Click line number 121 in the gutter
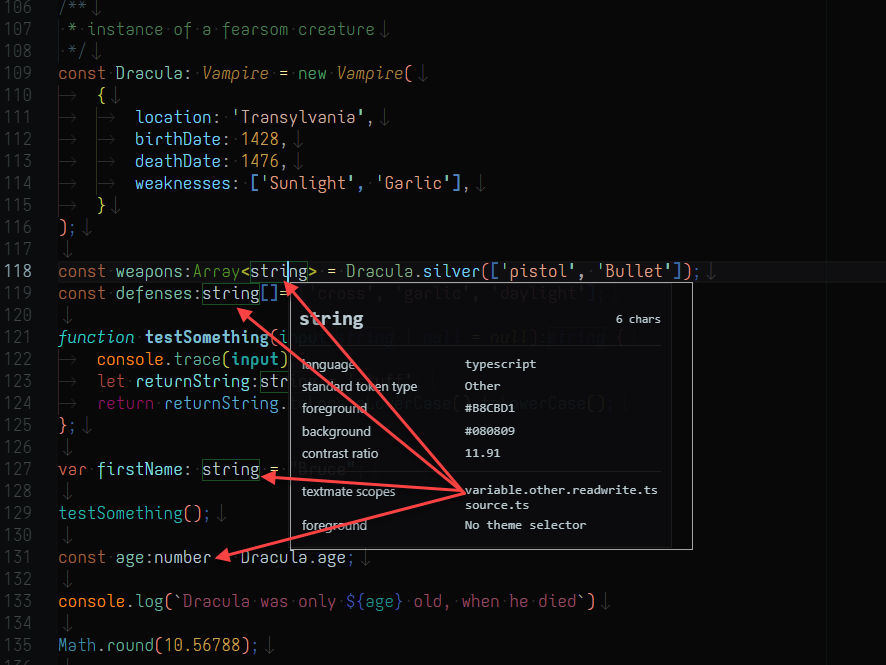886x665 pixels. coord(18,337)
